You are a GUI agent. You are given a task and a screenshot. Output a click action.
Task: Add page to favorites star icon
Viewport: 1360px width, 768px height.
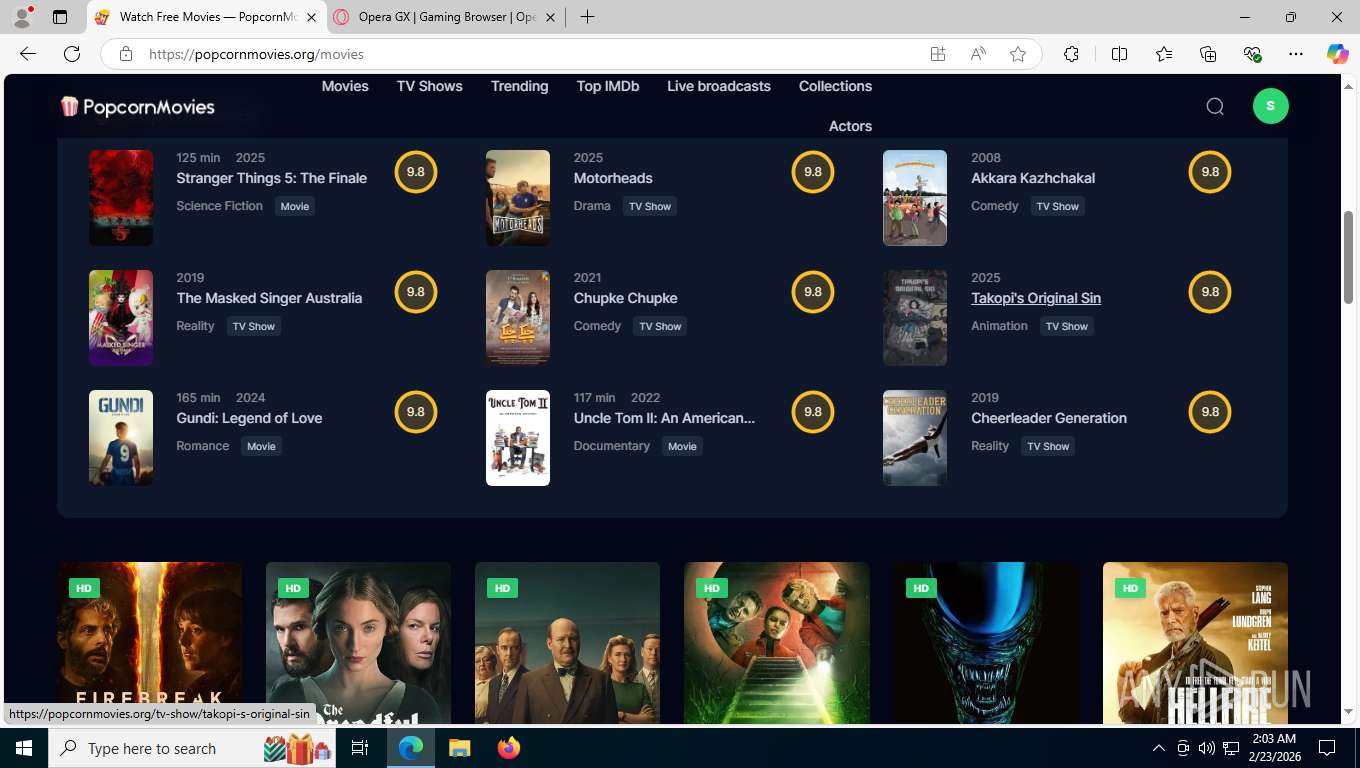1018,54
